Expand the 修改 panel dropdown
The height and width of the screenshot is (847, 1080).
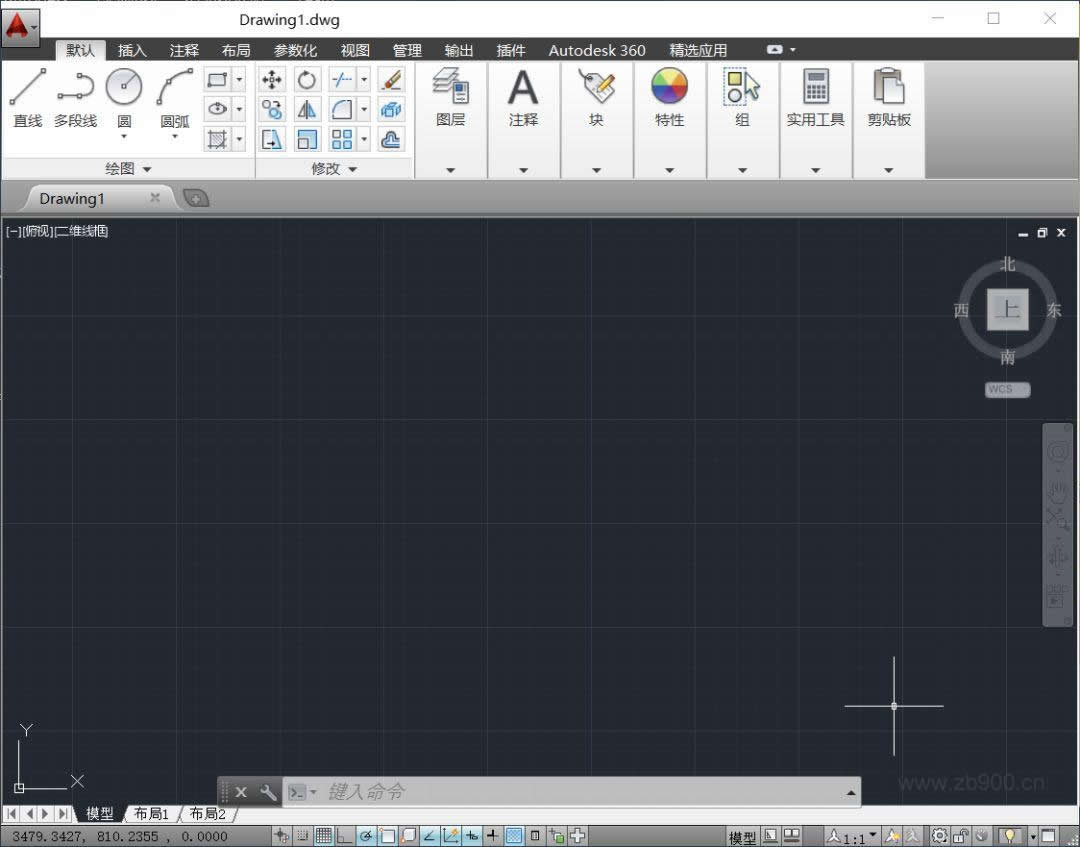[352, 168]
